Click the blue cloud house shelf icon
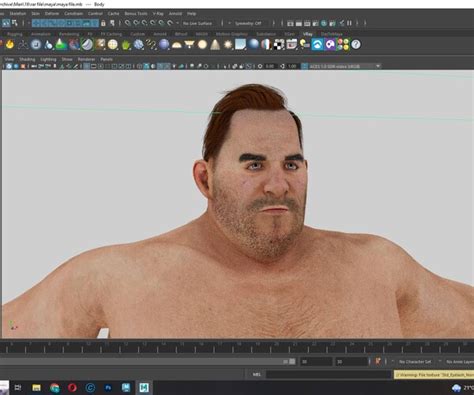Screen dimensions: 474x395 317,44
